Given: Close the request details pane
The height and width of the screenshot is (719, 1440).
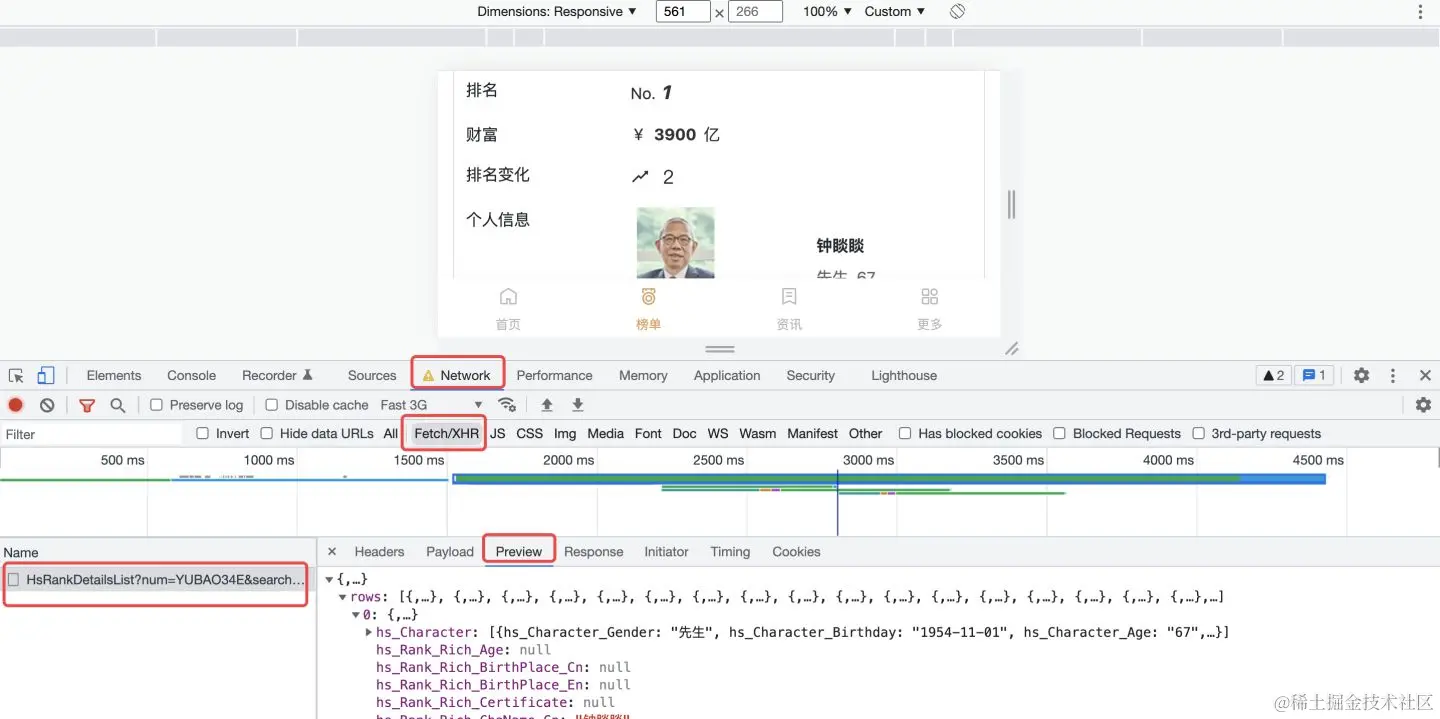Looking at the screenshot, I should pyautogui.click(x=332, y=552).
